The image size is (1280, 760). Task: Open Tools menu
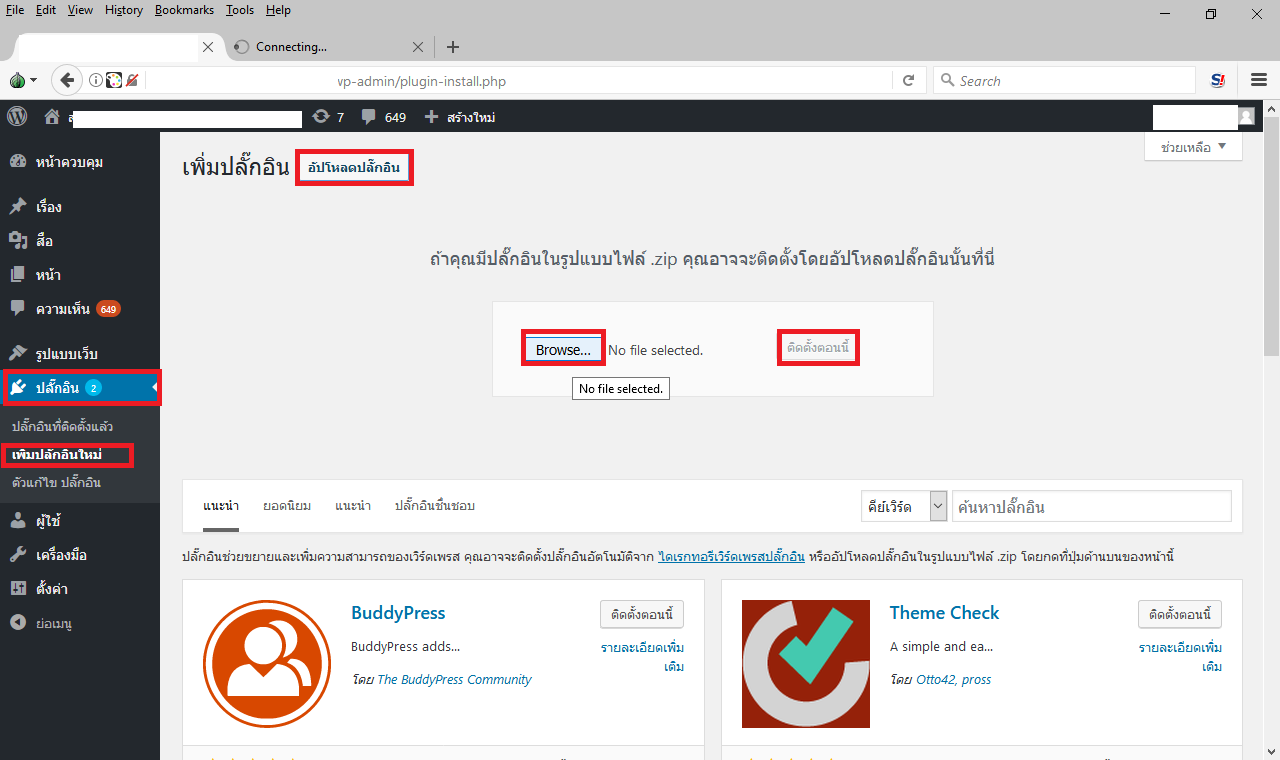(240, 10)
